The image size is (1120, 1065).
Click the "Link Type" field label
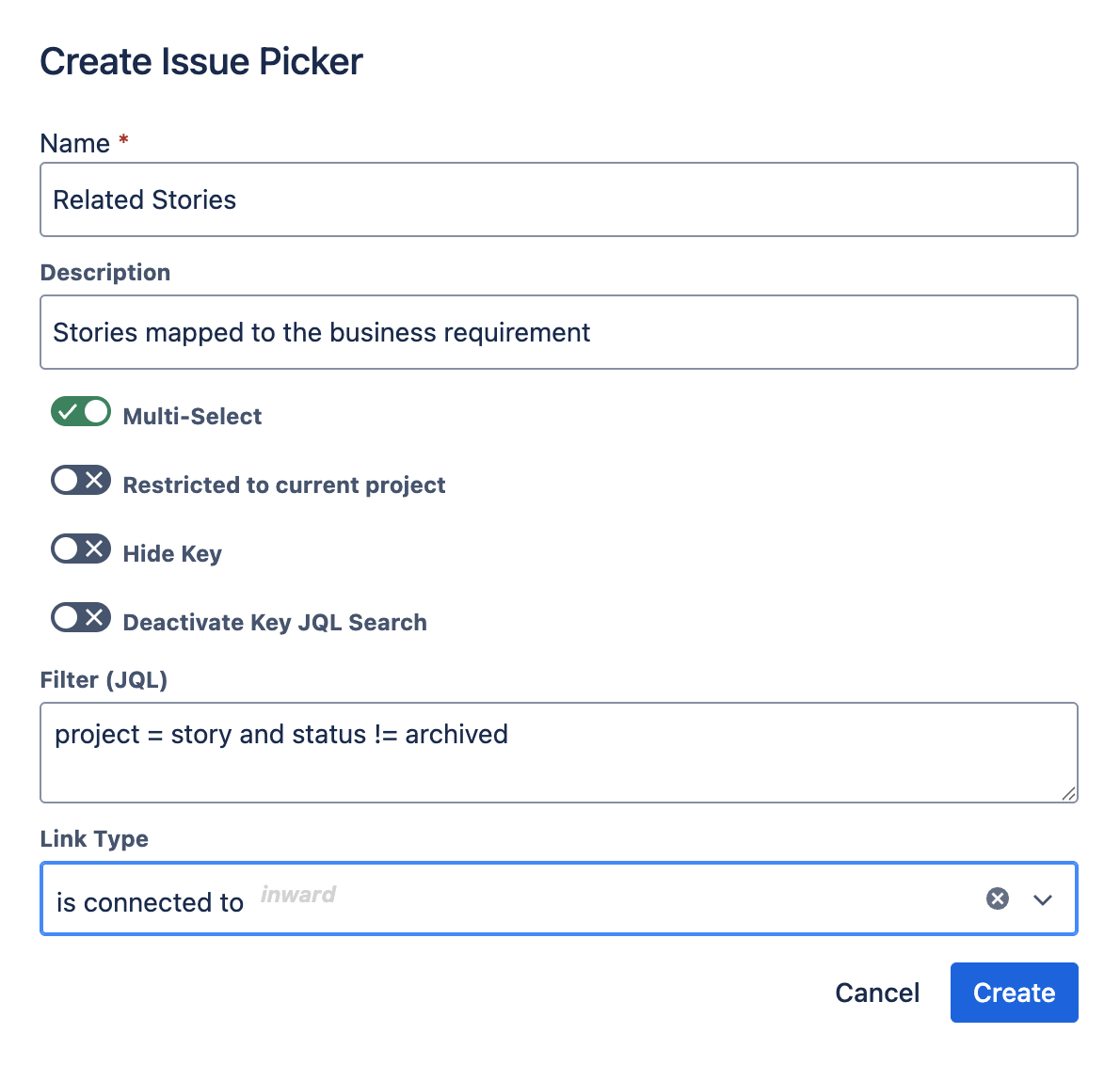coord(94,838)
